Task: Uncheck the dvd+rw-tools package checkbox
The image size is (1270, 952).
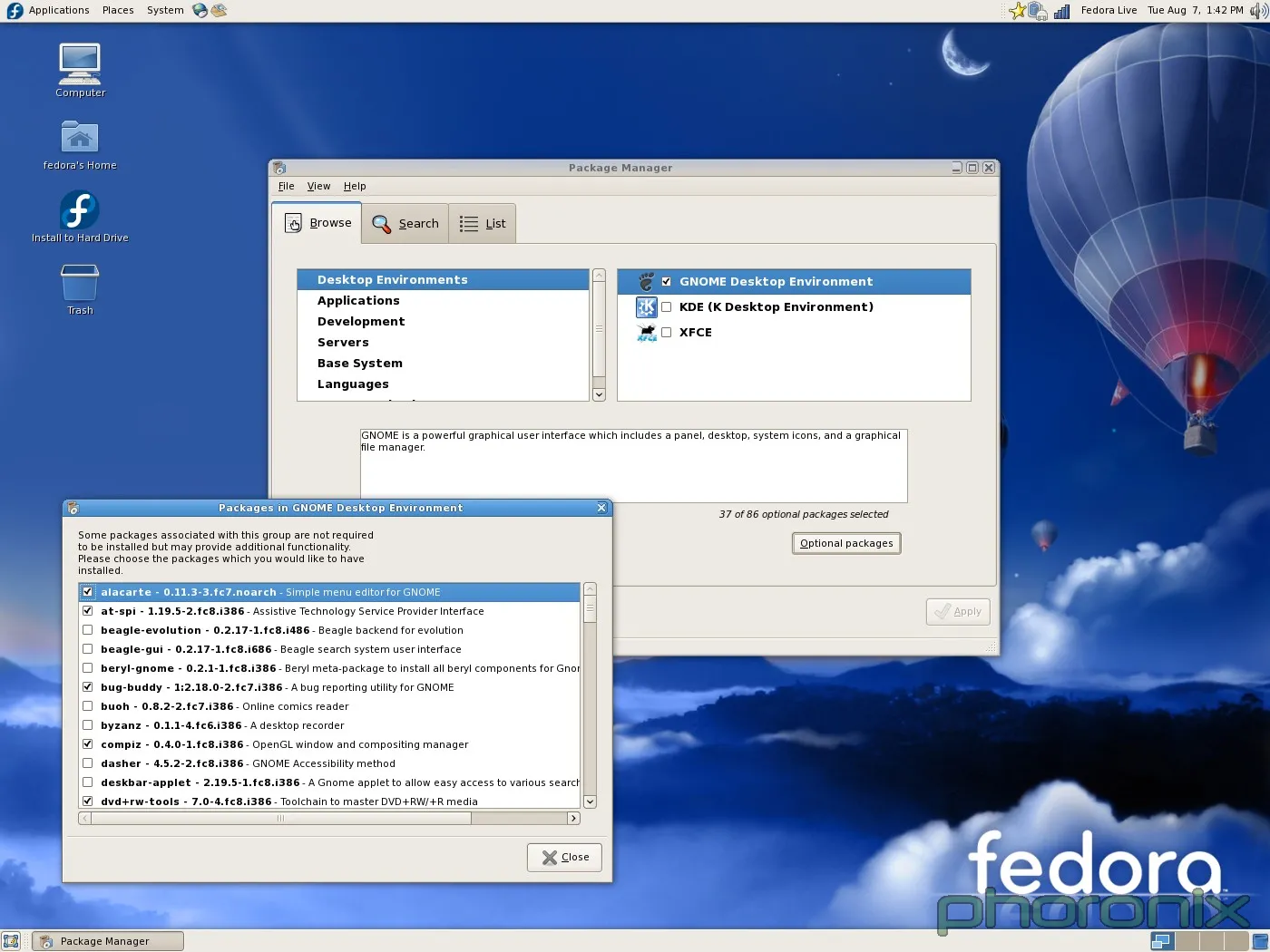Action: tap(87, 801)
